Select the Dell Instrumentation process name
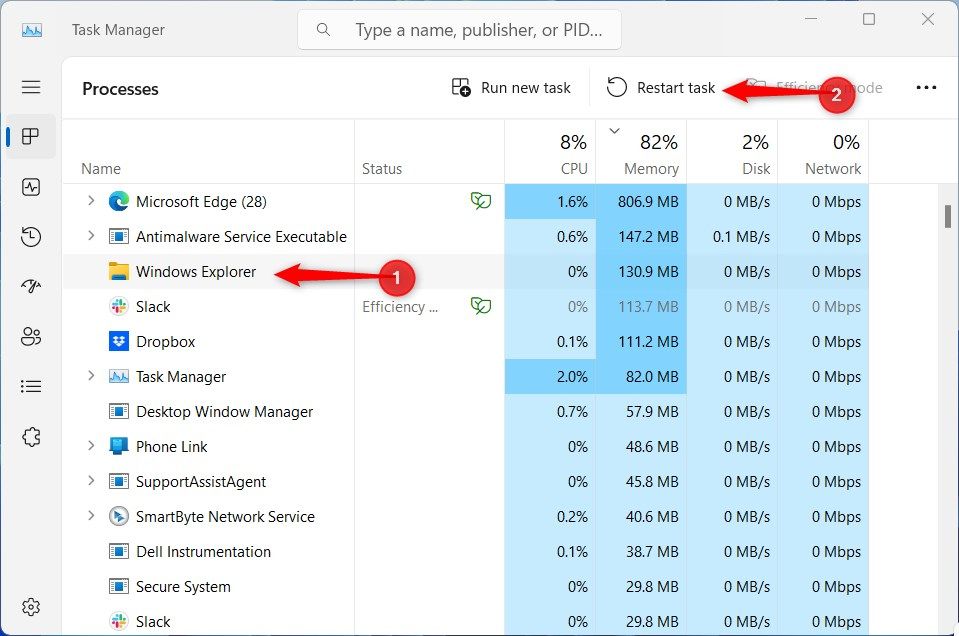 click(x=203, y=552)
